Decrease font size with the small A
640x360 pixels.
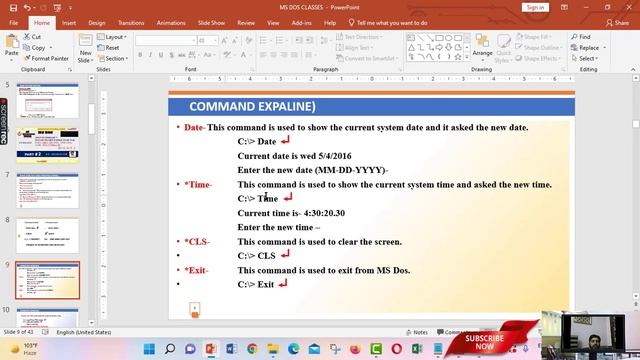(235, 40)
